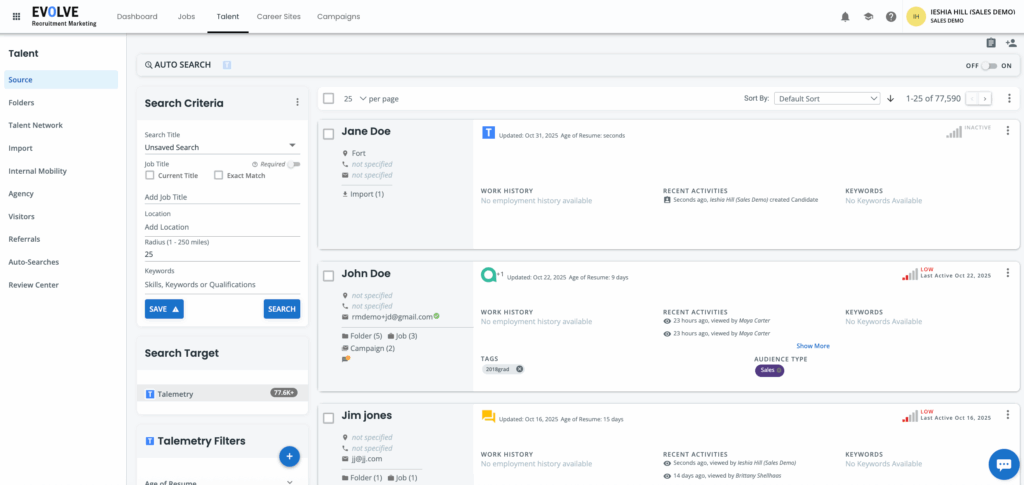Image resolution: width=1024 pixels, height=485 pixels.
Task: Open the chat support bubble icon
Action: coord(1002,464)
